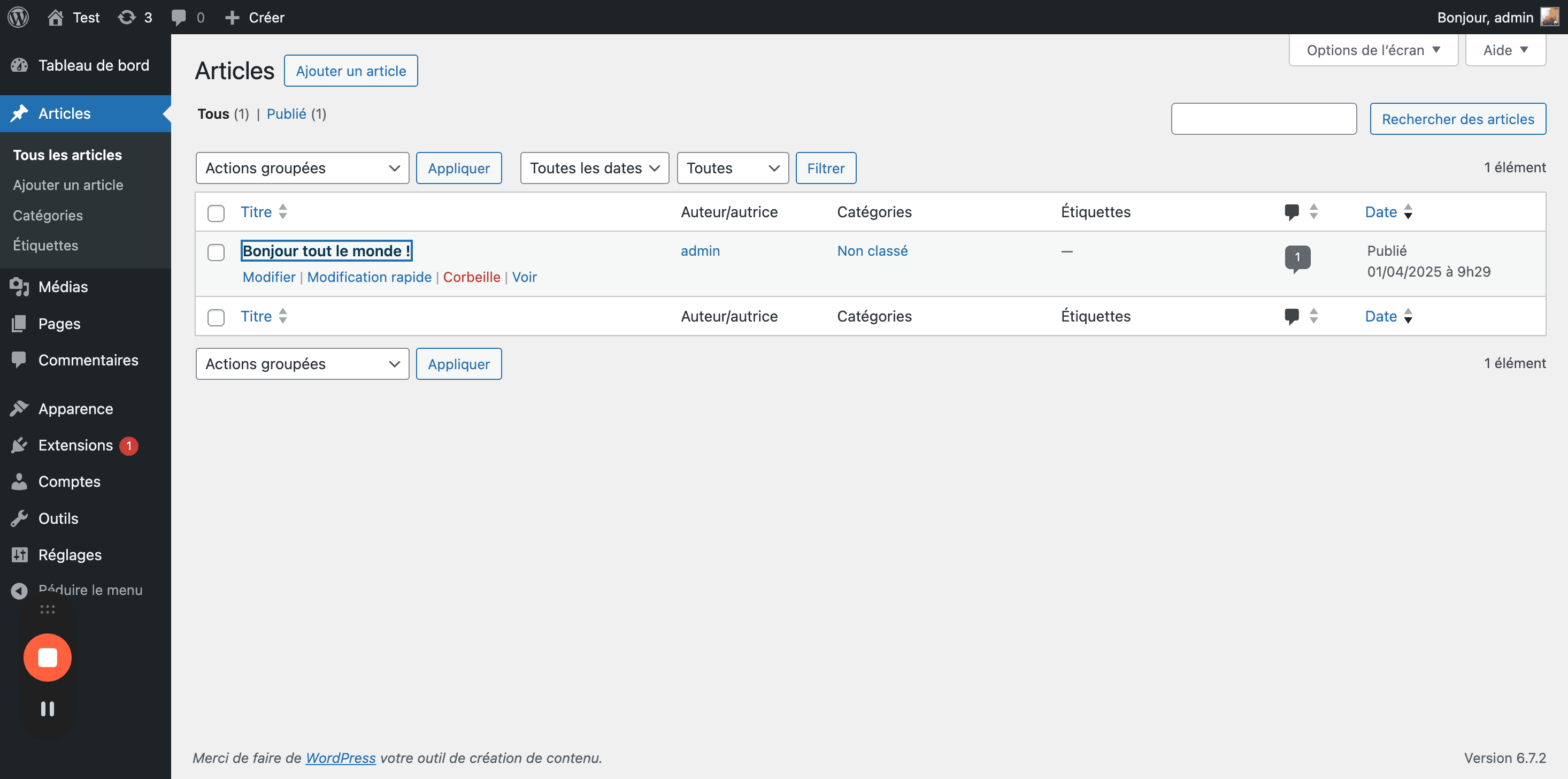Image resolution: width=1568 pixels, height=779 pixels.
Task: Open Toutes categories dropdown
Action: pos(733,168)
